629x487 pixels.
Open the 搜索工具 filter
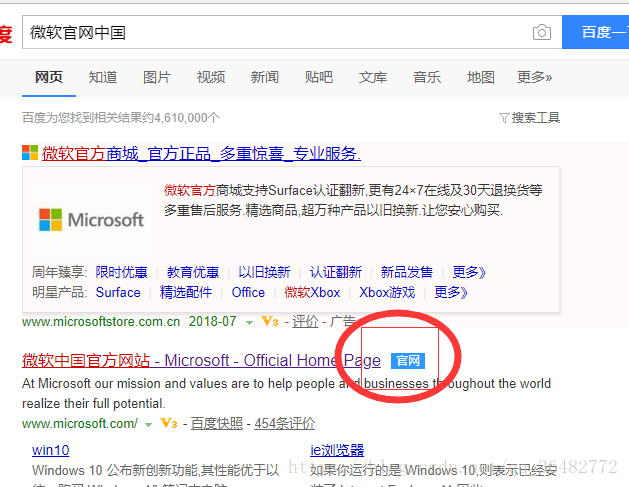pyautogui.click(x=536, y=118)
